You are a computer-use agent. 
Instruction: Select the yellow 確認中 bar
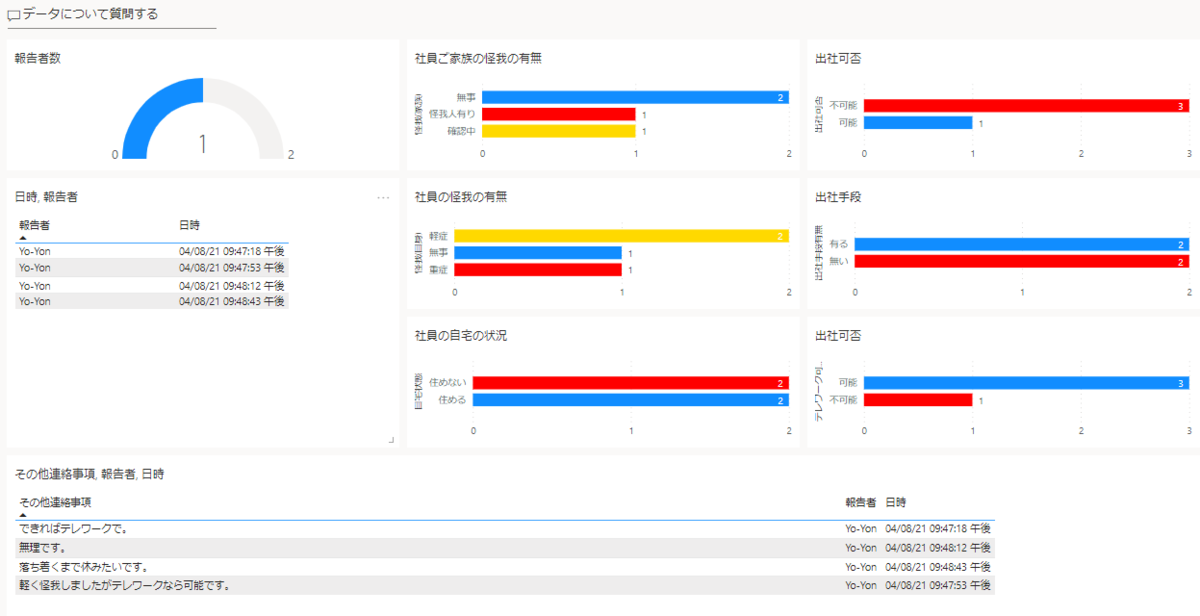(559, 131)
